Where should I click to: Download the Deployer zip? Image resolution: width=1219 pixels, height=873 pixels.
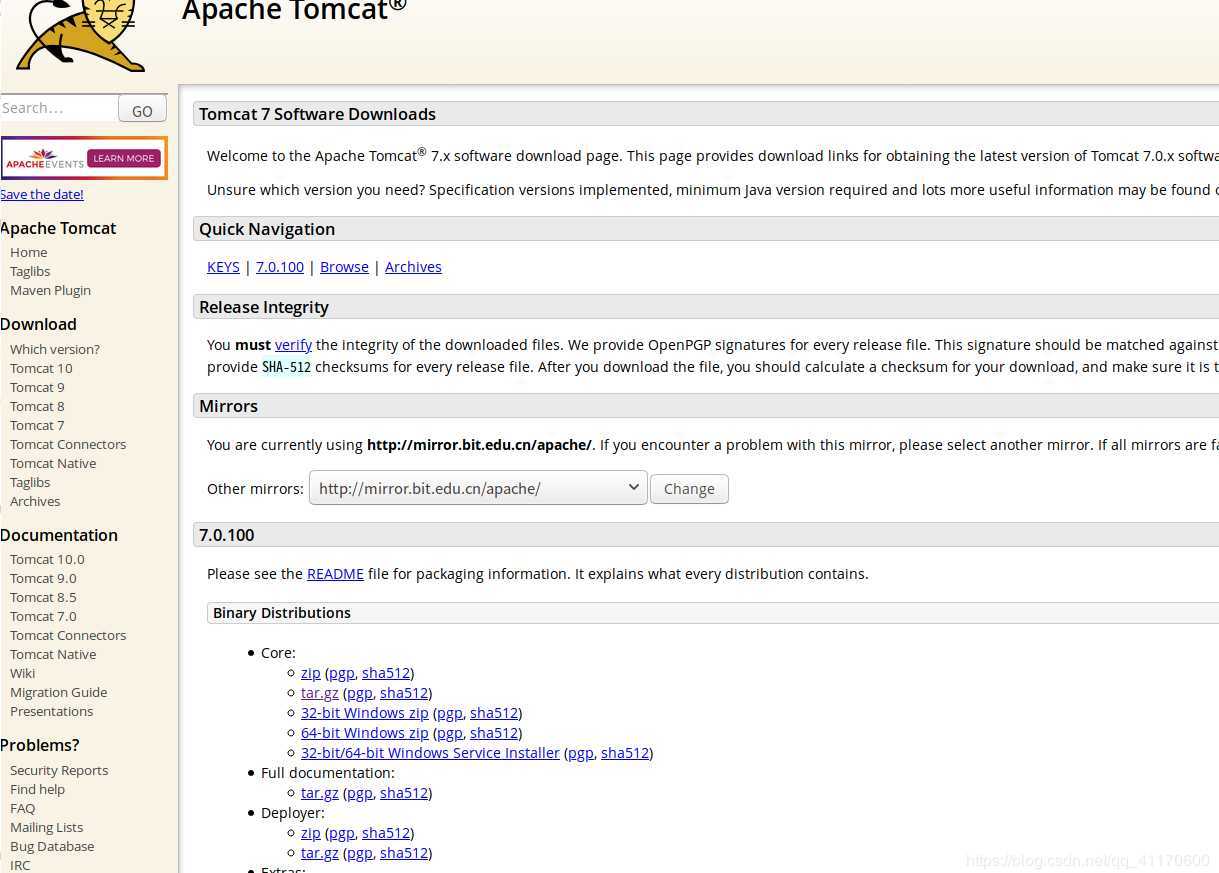[x=311, y=833]
